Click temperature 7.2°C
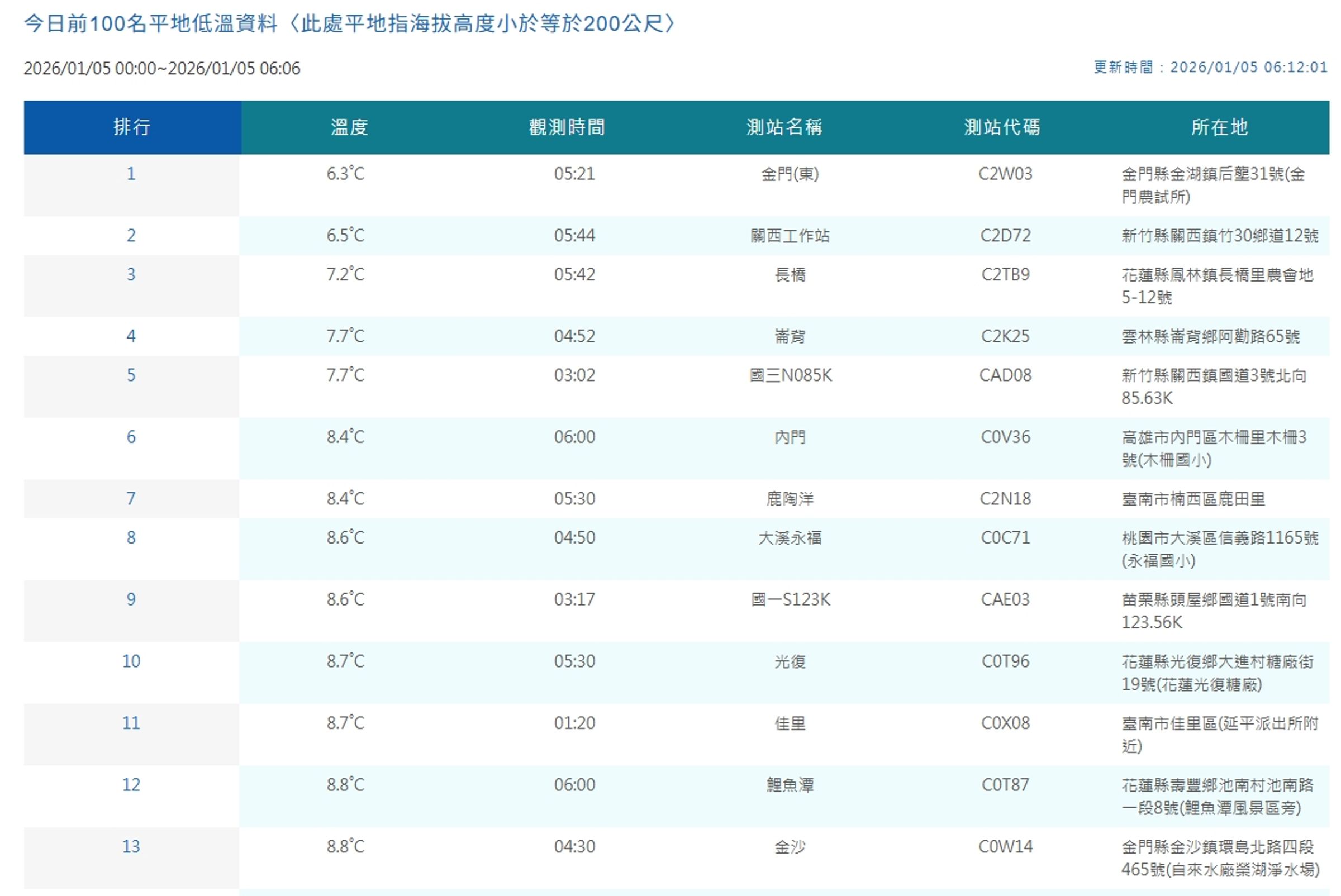Screen dimensions: 1341x896 [345, 275]
